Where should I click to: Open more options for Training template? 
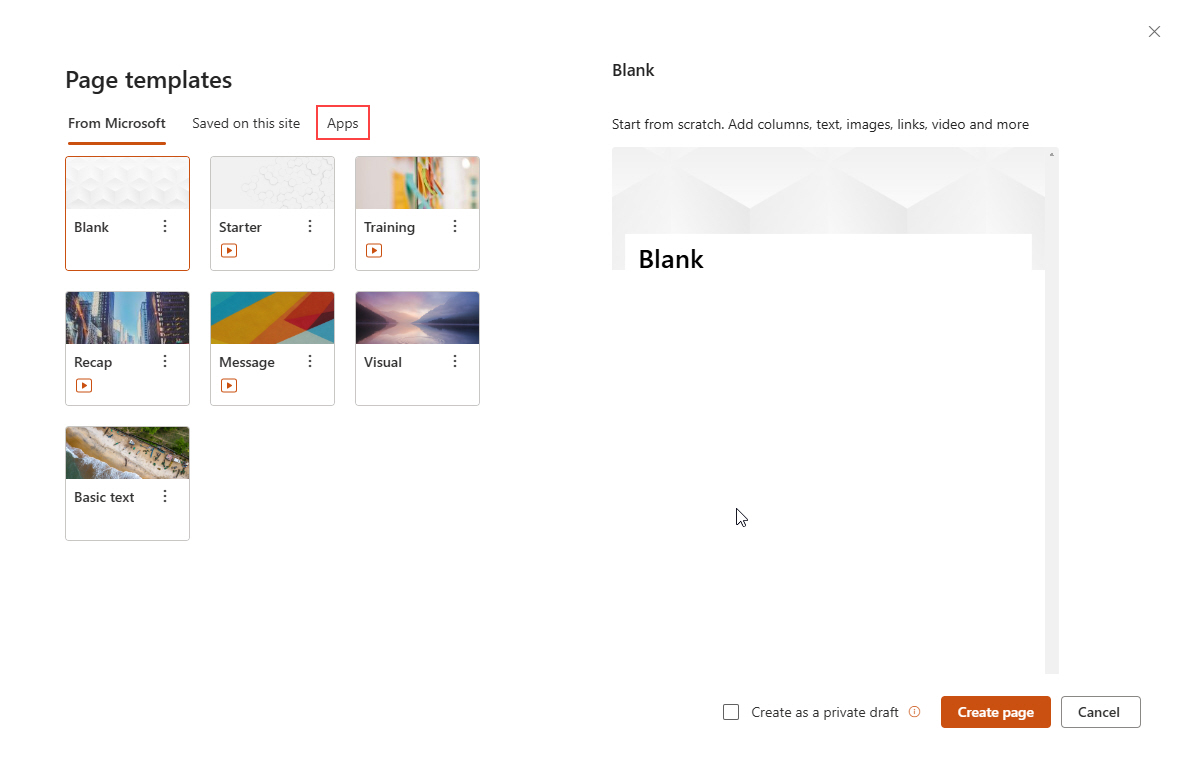pyautogui.click(x=455, y=227)
